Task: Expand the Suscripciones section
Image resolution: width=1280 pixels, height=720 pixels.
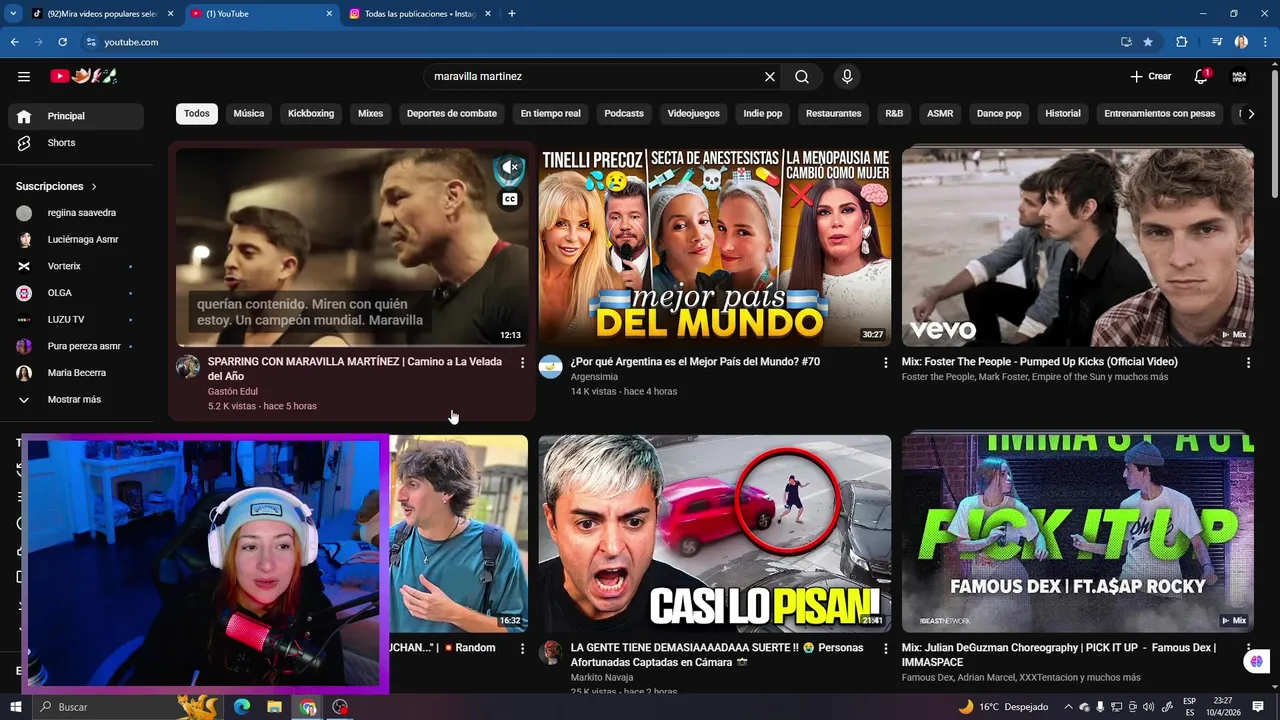Action: [57, 186]
